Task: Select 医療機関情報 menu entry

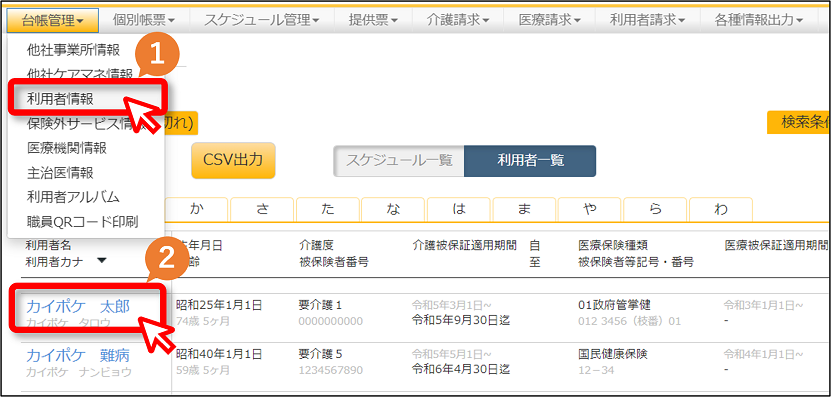Action: tap(67, 148)
